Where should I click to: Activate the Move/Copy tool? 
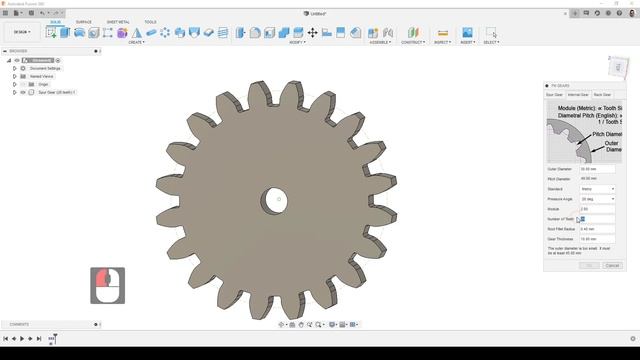[313, 33]
